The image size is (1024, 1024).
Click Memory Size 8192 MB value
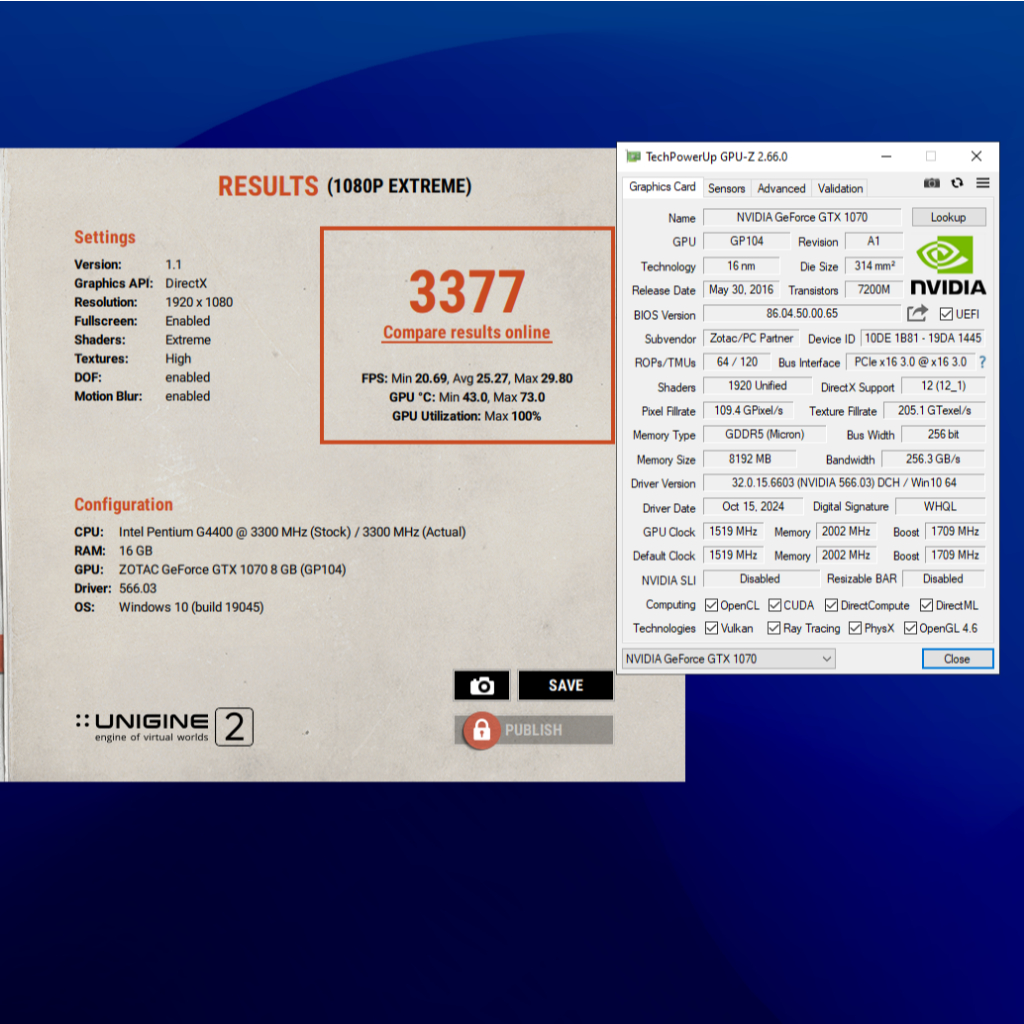pyautogui.click(x=750, y=459)
